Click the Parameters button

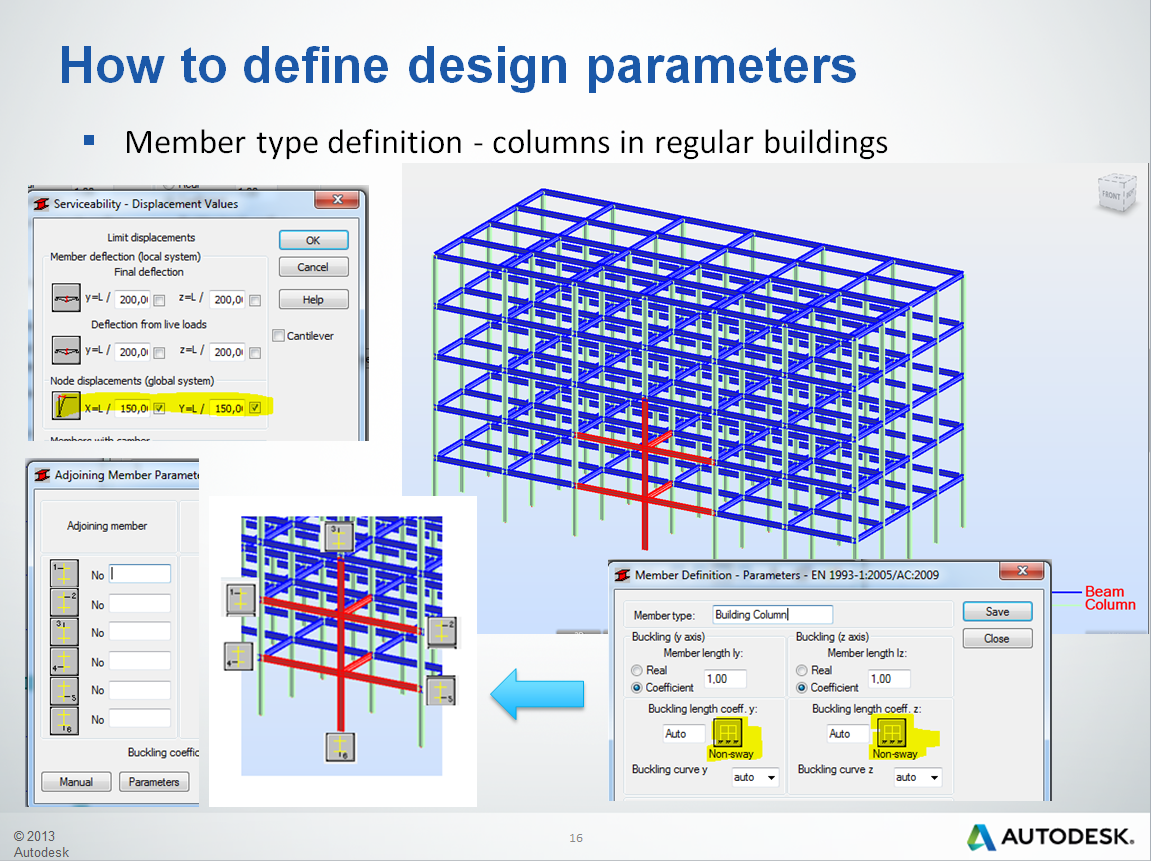154,781
